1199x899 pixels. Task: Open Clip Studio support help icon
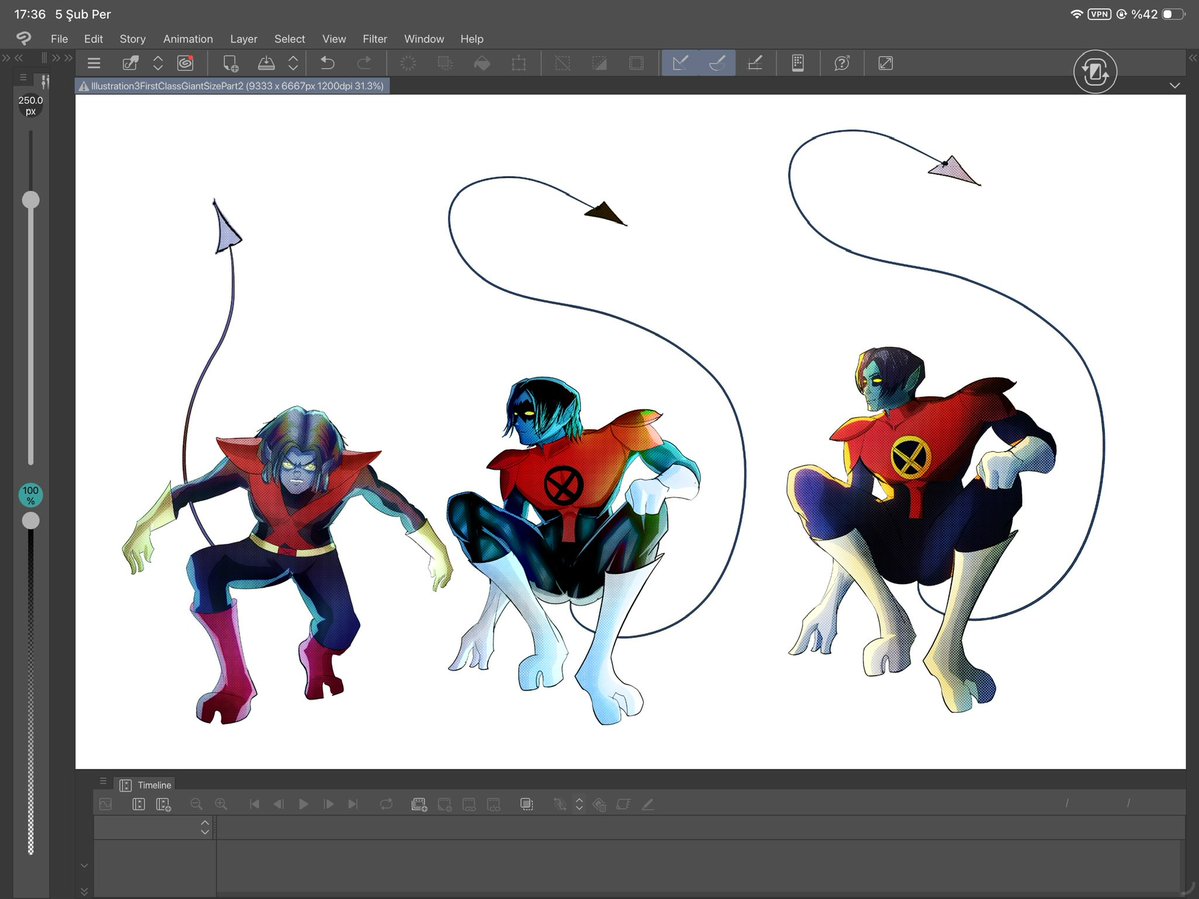tap(842, 63)
